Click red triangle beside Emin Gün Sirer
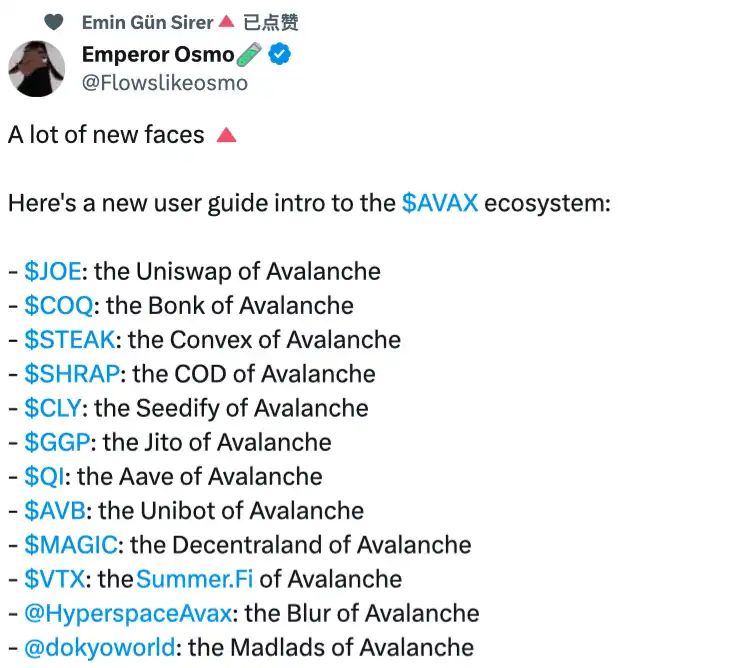 coord(227,22)
